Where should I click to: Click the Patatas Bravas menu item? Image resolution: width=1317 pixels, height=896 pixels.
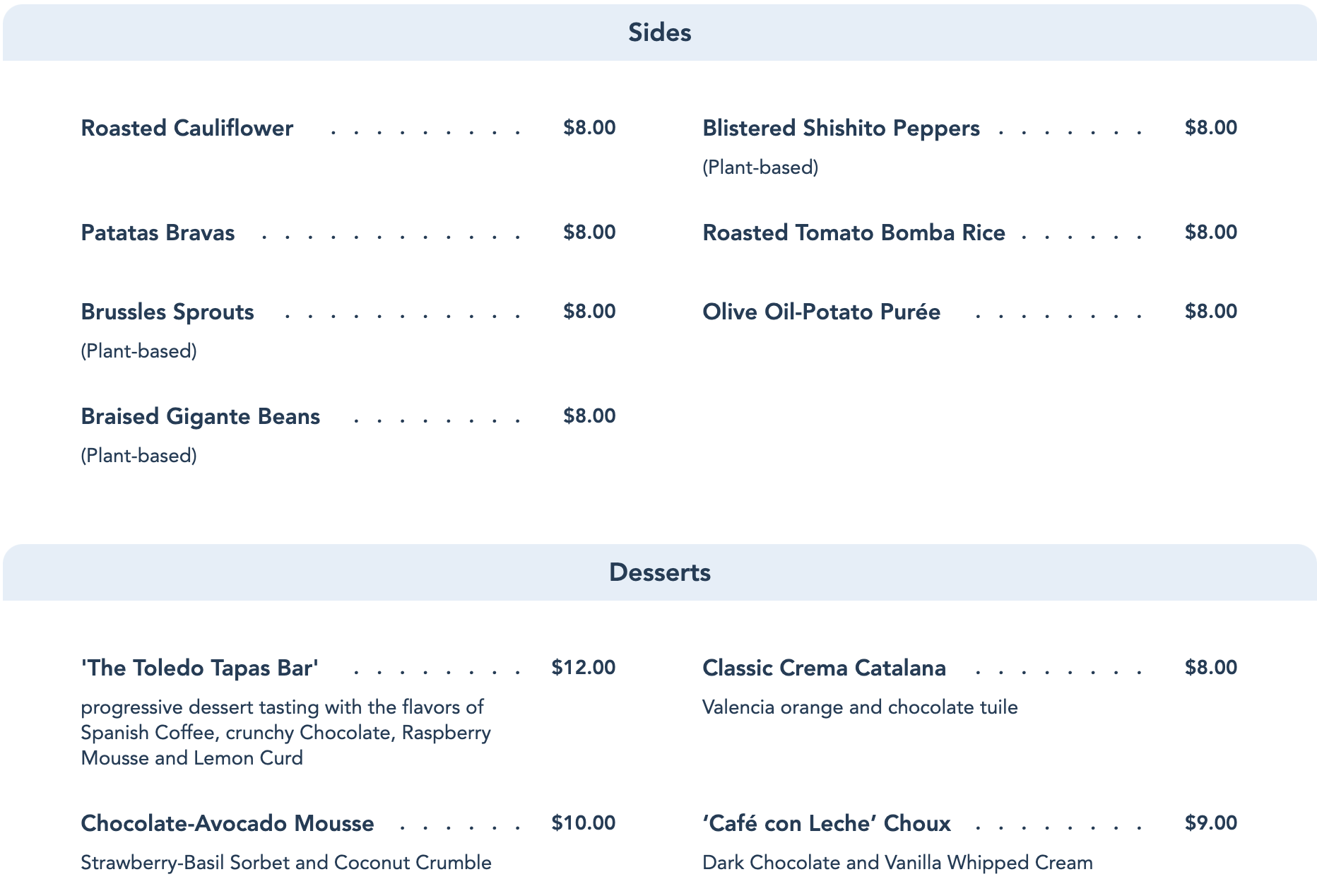(x=158, y=232)
